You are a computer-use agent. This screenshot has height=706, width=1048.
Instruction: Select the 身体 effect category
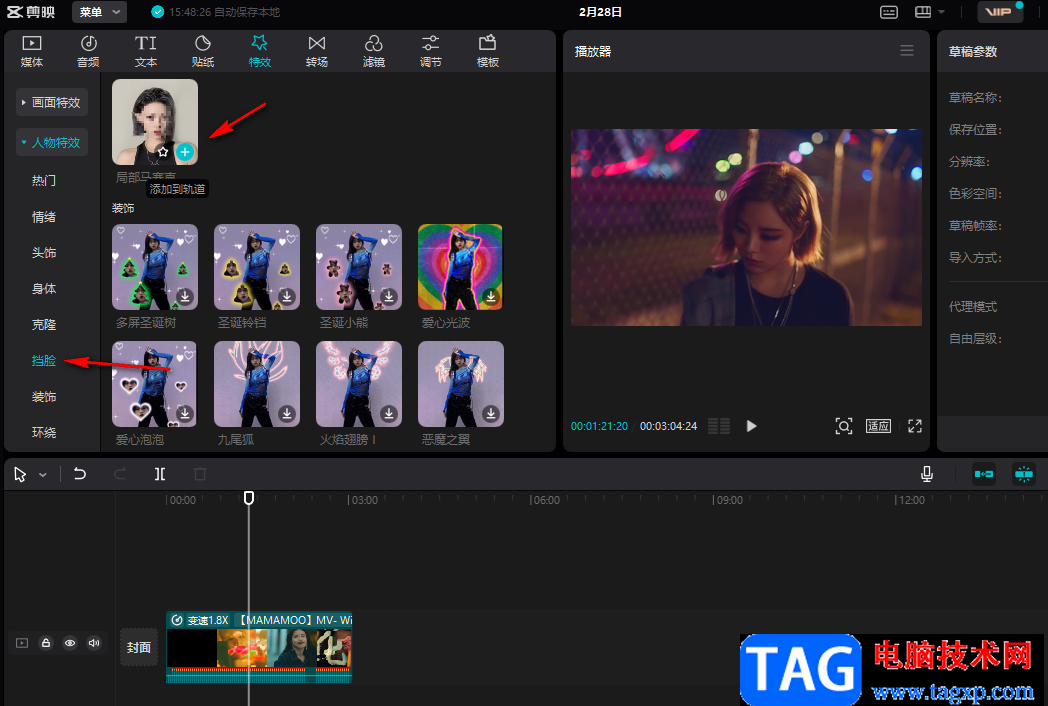tap(44, 289)
